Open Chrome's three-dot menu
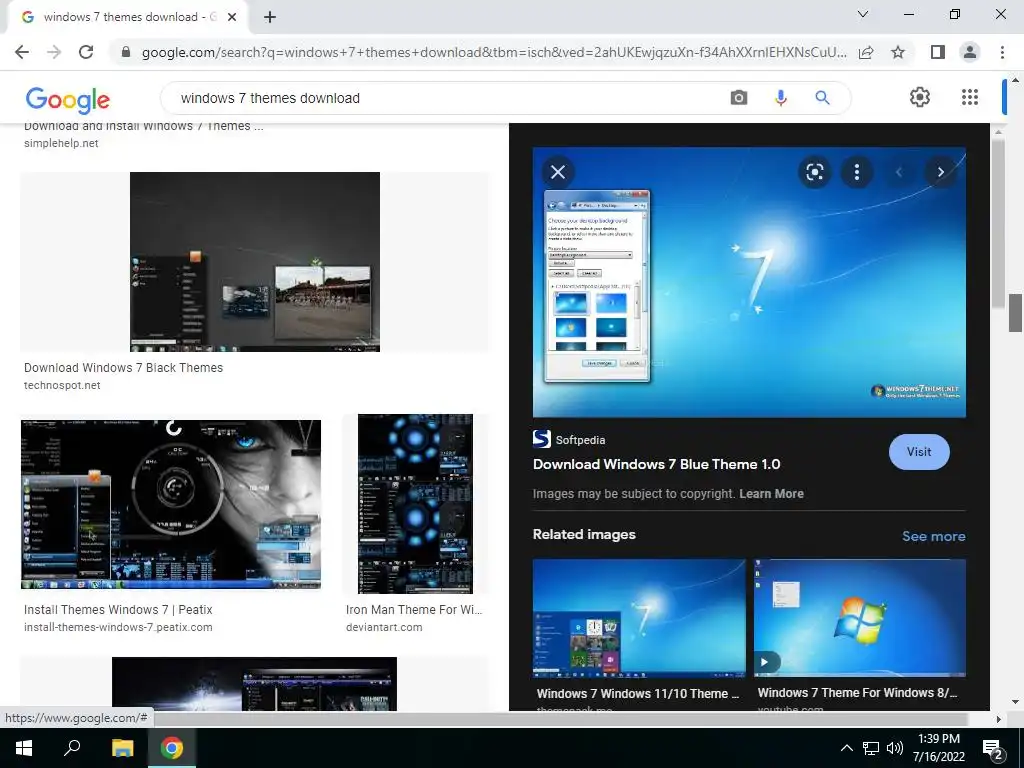Screen dimensions: 1024x768 (x=1002, y=52)
